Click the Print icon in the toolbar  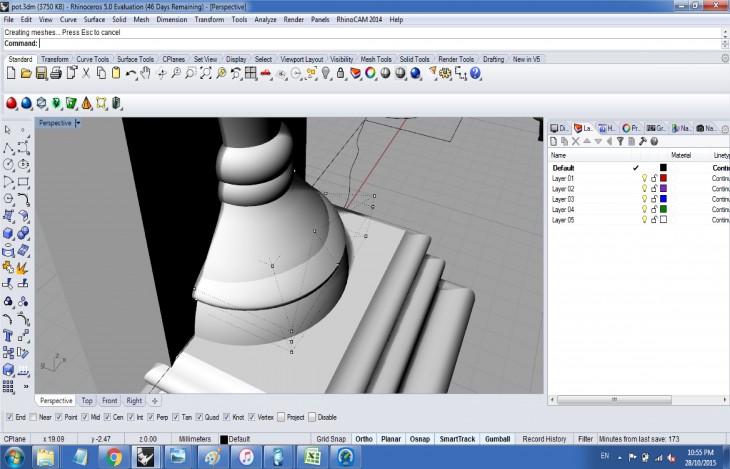[x=56, y=73]
